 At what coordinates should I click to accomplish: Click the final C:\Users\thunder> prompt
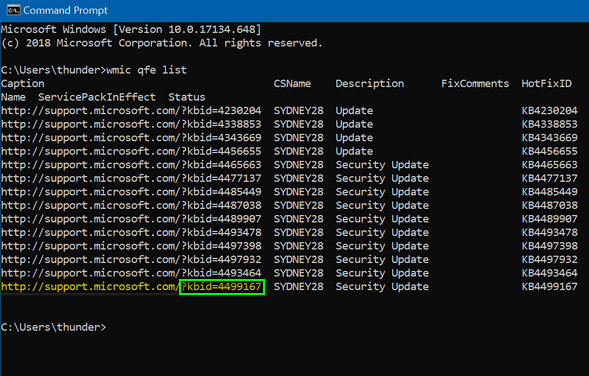[53, 327]
